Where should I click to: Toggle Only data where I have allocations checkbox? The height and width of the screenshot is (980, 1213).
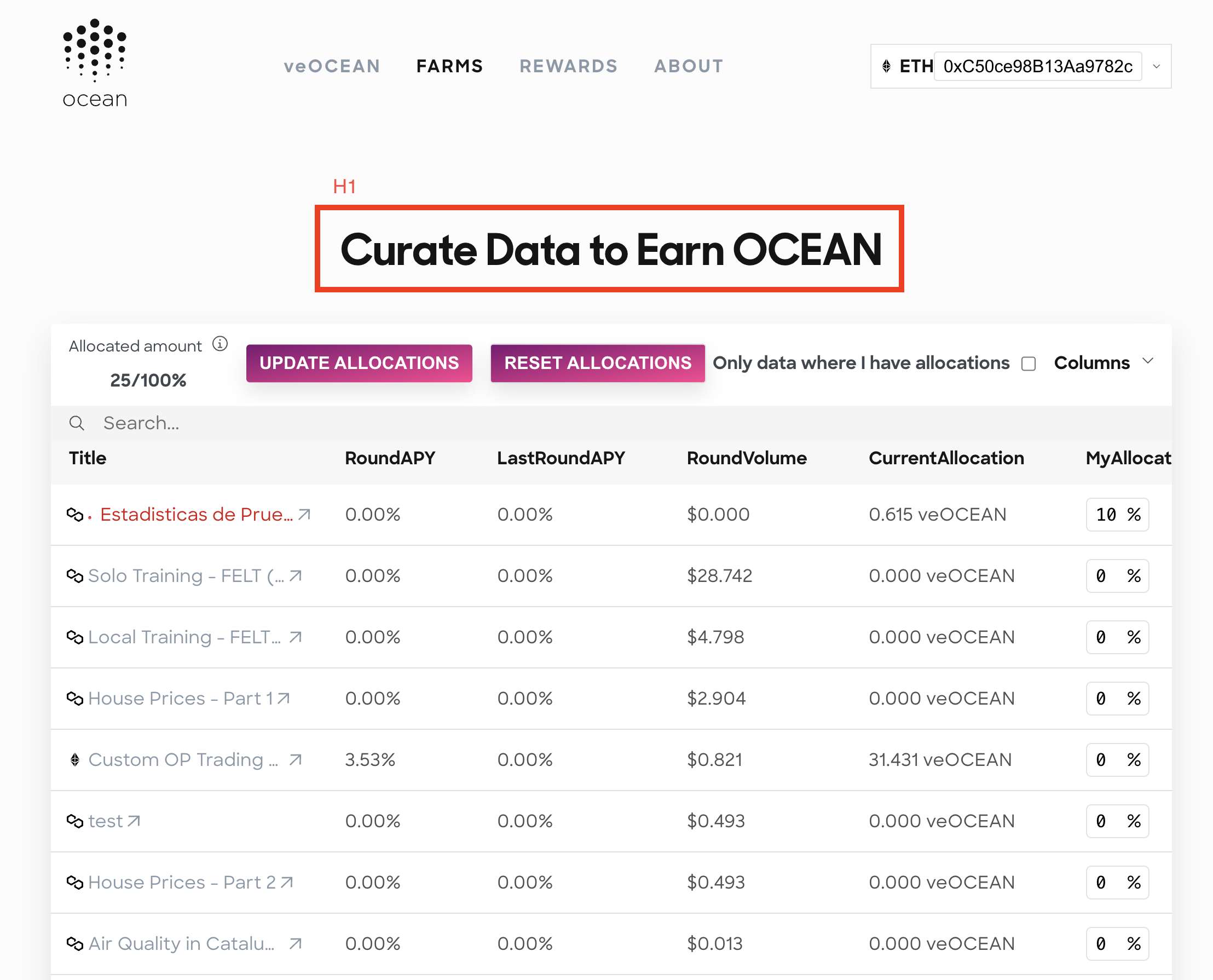pyautogui.click(x=1029, y=364)
